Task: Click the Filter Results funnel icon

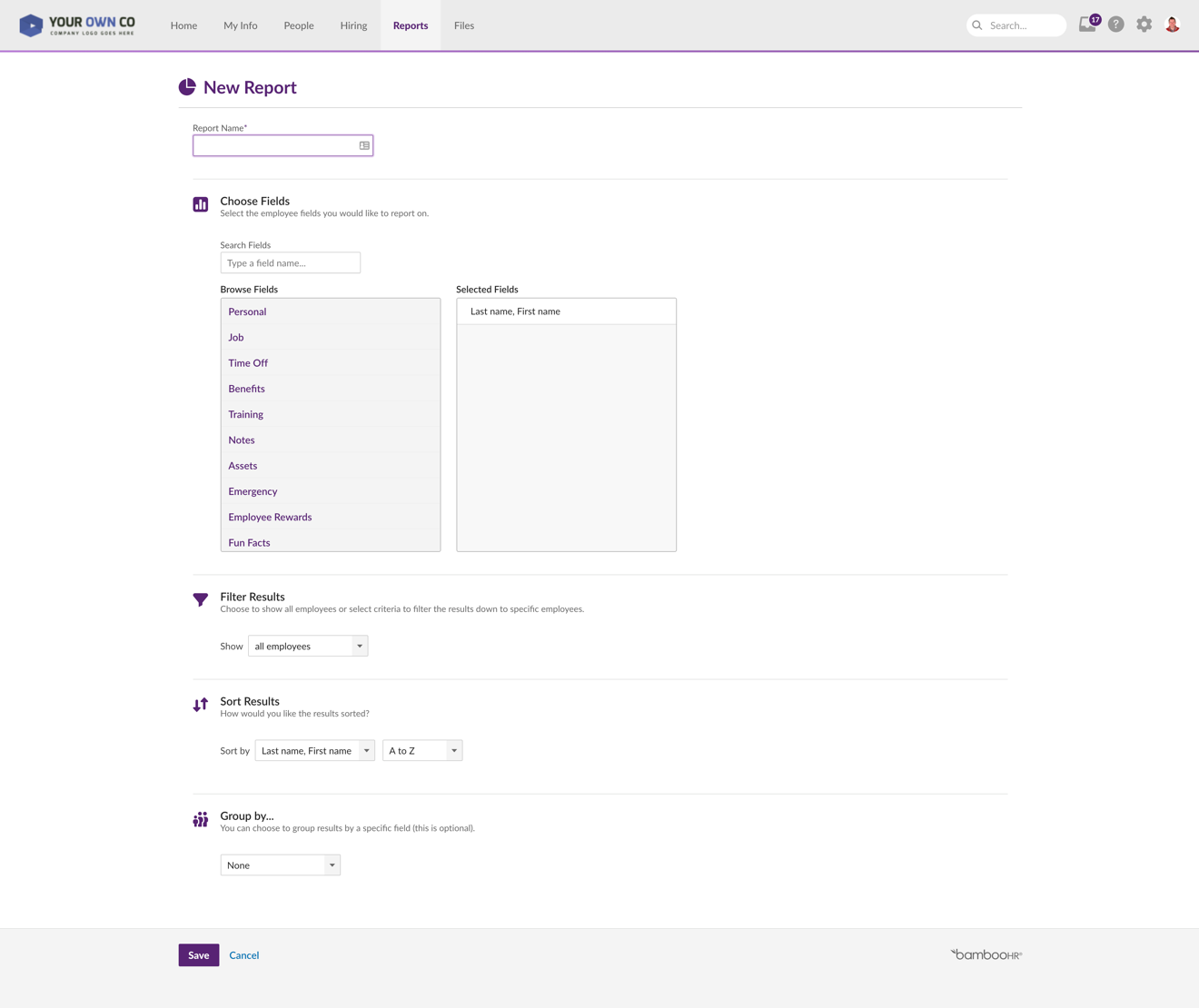Action: [201, 600]
